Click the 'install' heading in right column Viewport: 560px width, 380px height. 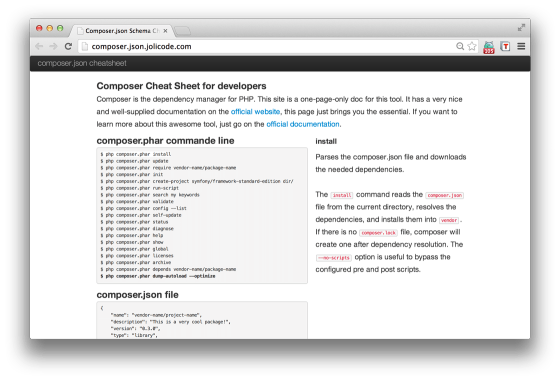click(x=326, y=141)
